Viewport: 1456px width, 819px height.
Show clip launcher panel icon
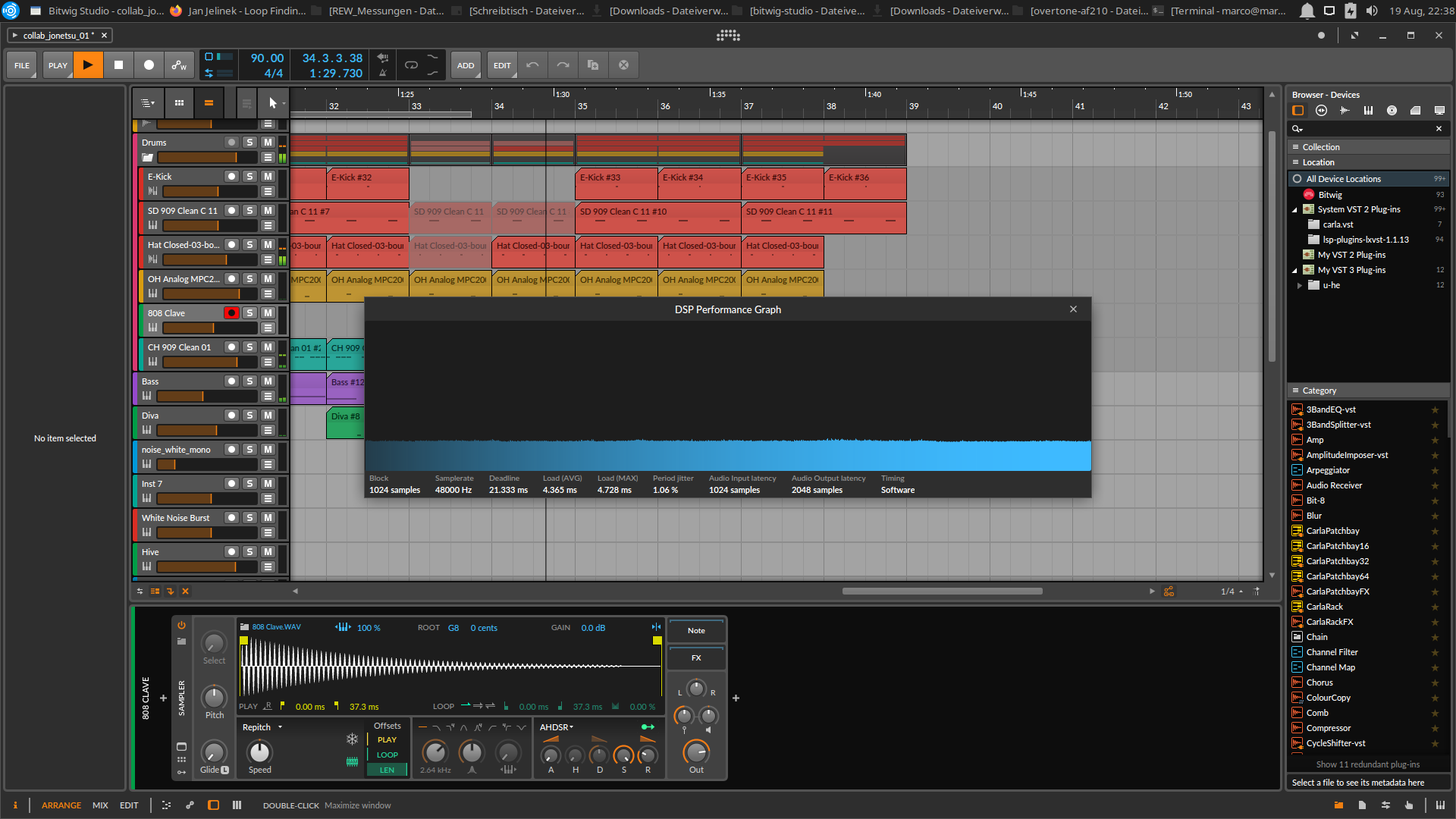click(x=179, y=103)
